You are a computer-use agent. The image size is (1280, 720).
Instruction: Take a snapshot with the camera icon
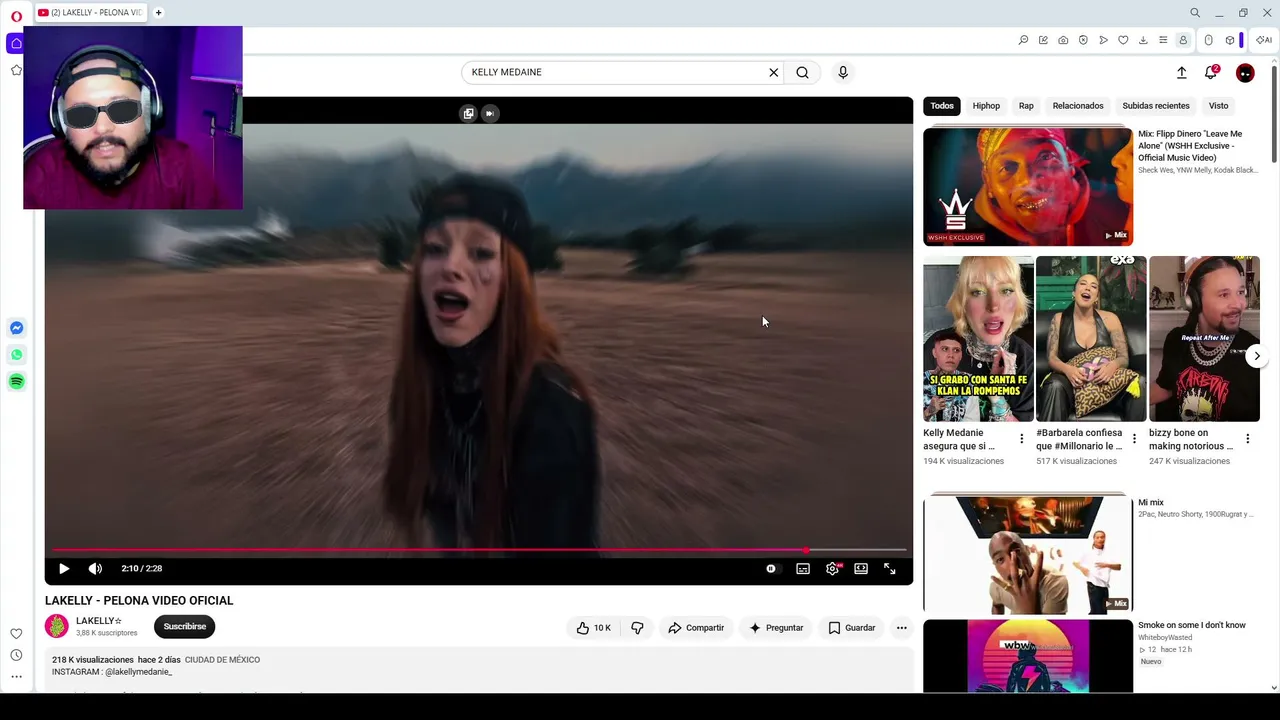coord(1063,40)
